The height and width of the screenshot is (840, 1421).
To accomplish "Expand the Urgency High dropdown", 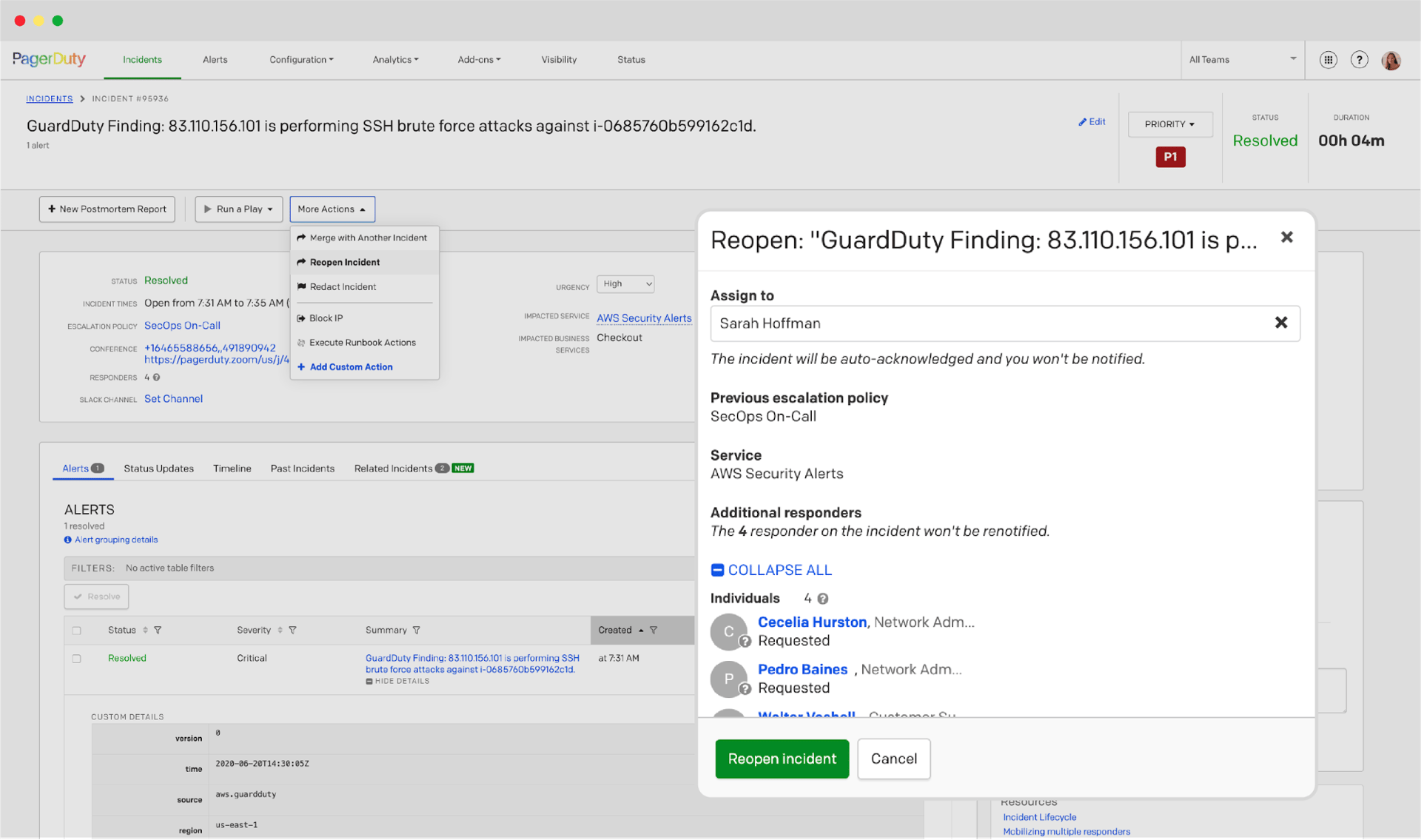I will pos(625,284).
